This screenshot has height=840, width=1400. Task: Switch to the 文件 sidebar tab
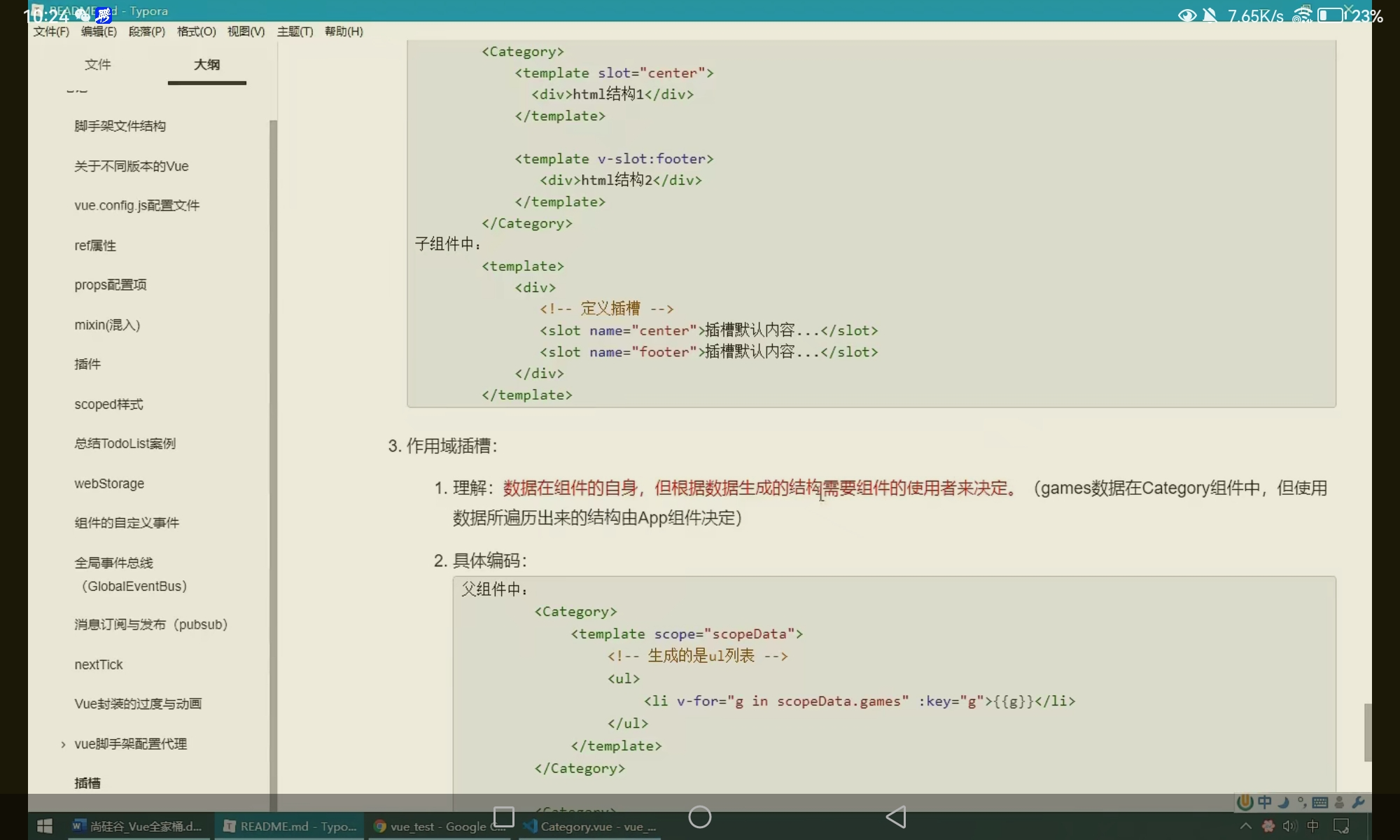(x=97, y=64)
